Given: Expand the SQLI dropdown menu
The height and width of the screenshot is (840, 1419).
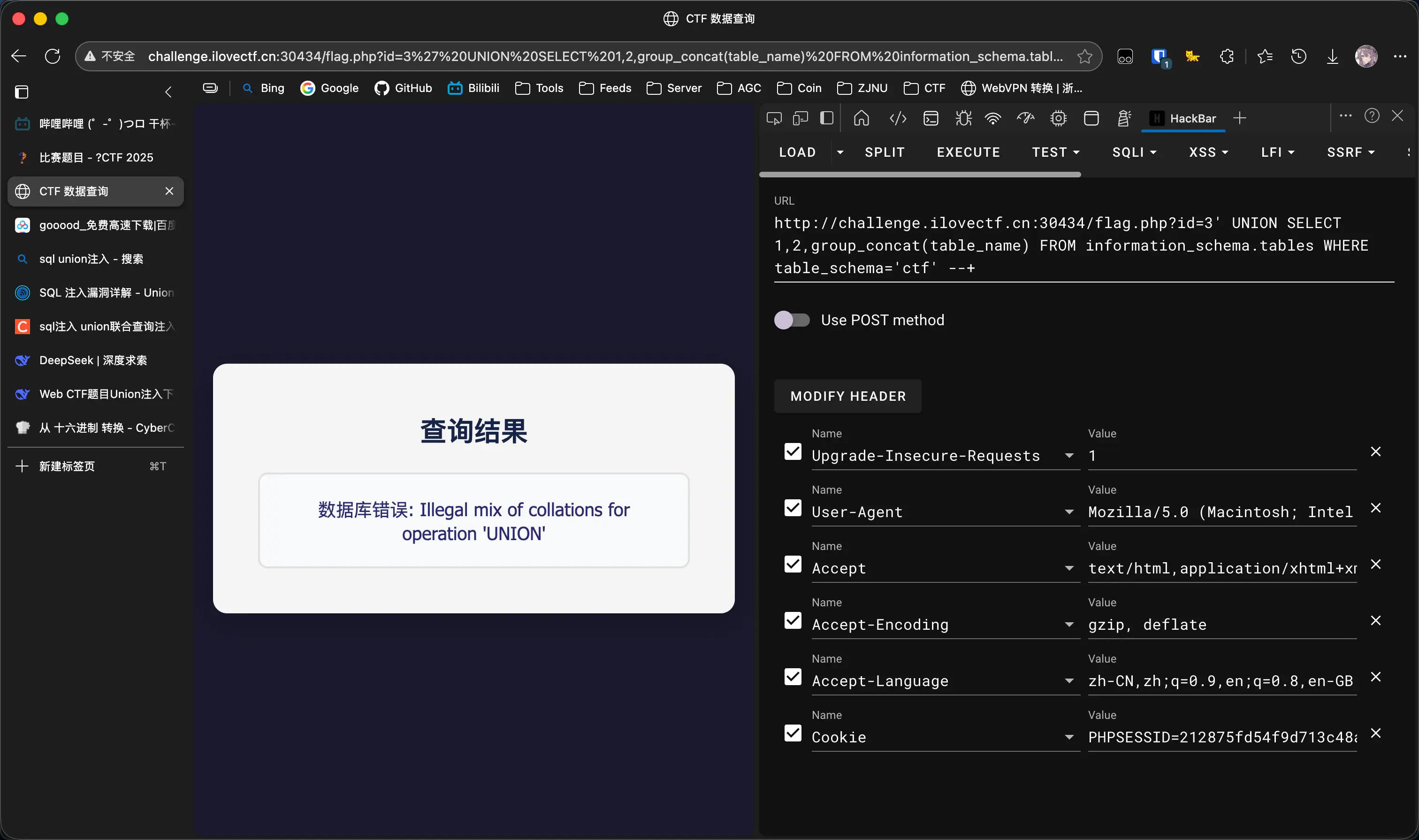Looking at the screenshot, I should pos(1134,152).
